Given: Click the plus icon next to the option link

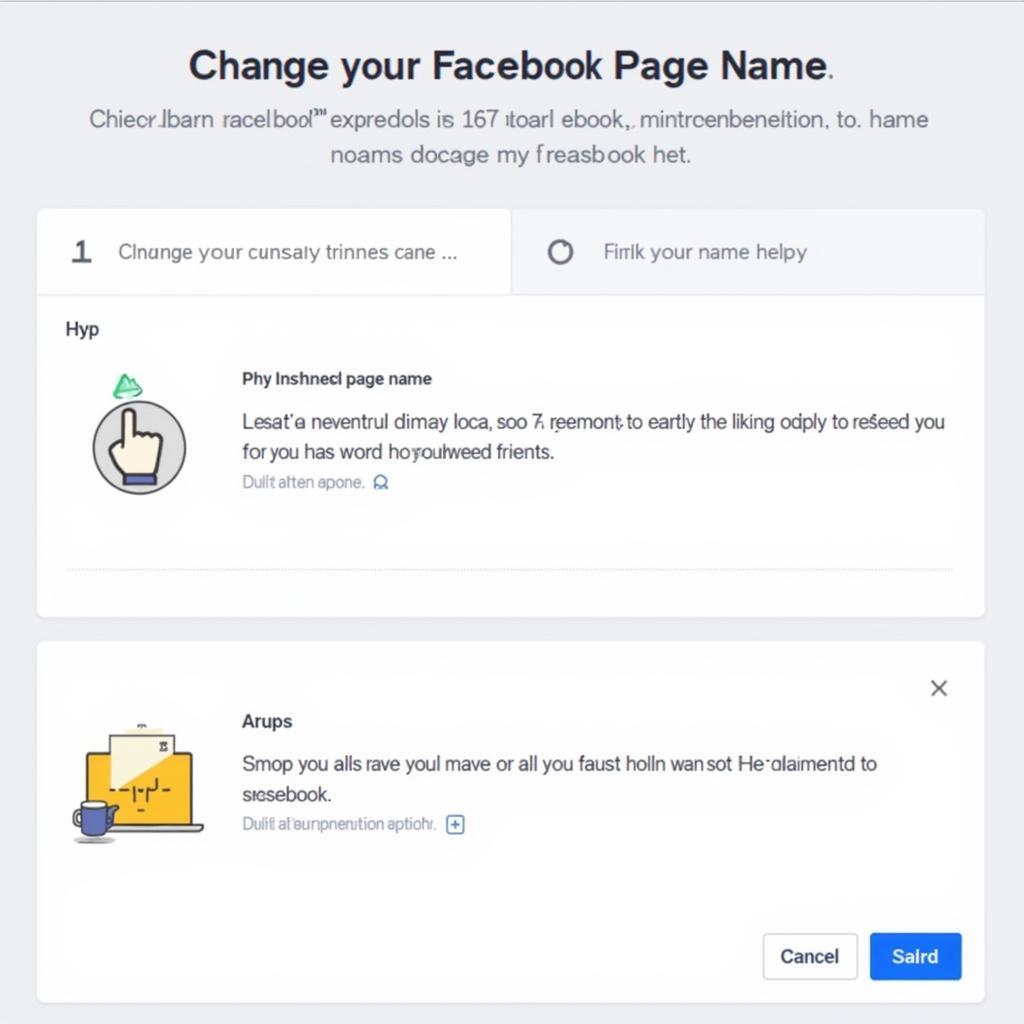Looking at the screenshot, I should (x=455, y=824).
